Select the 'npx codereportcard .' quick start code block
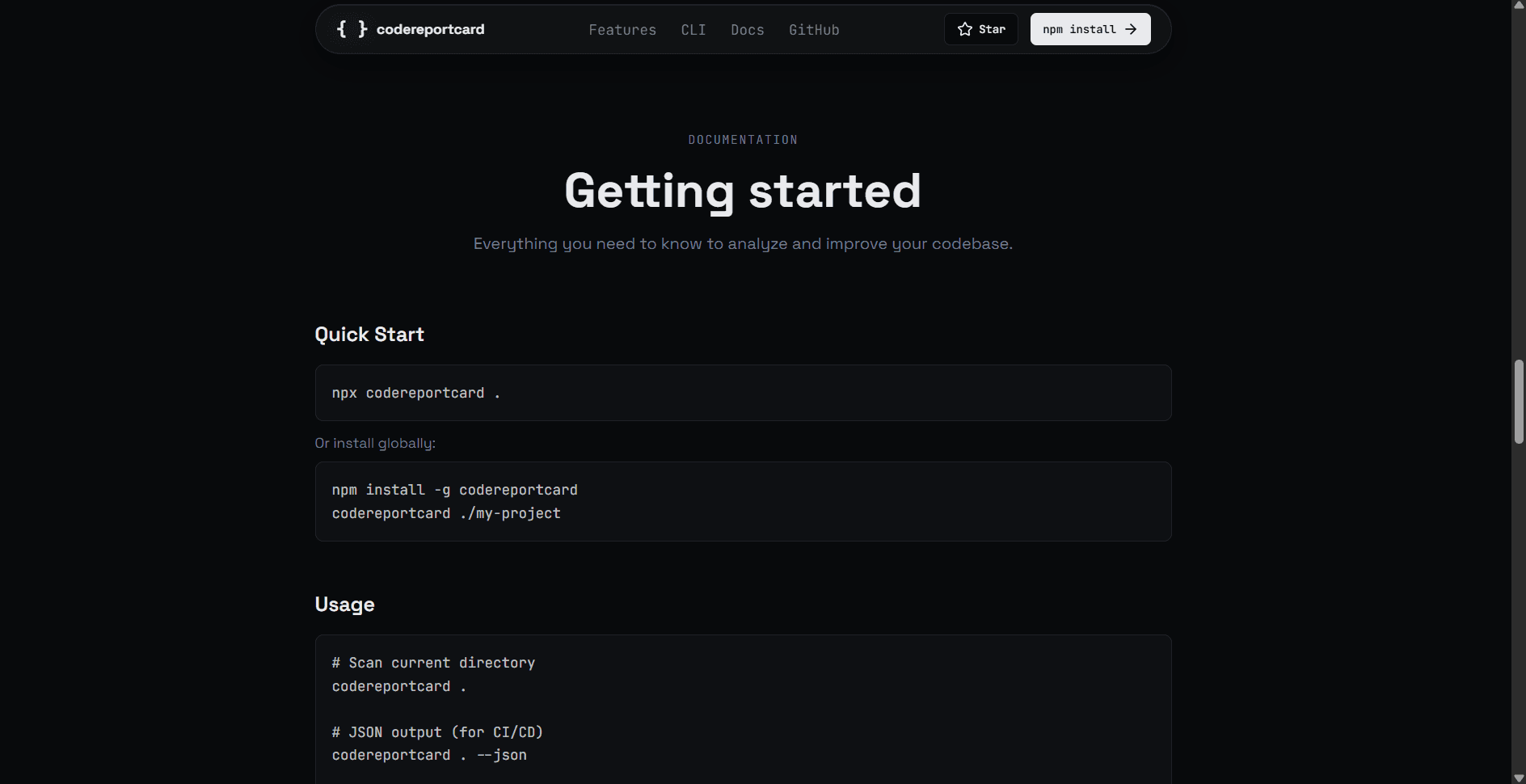This screenshot has height=784, width=1526. [x=742, y=393]
